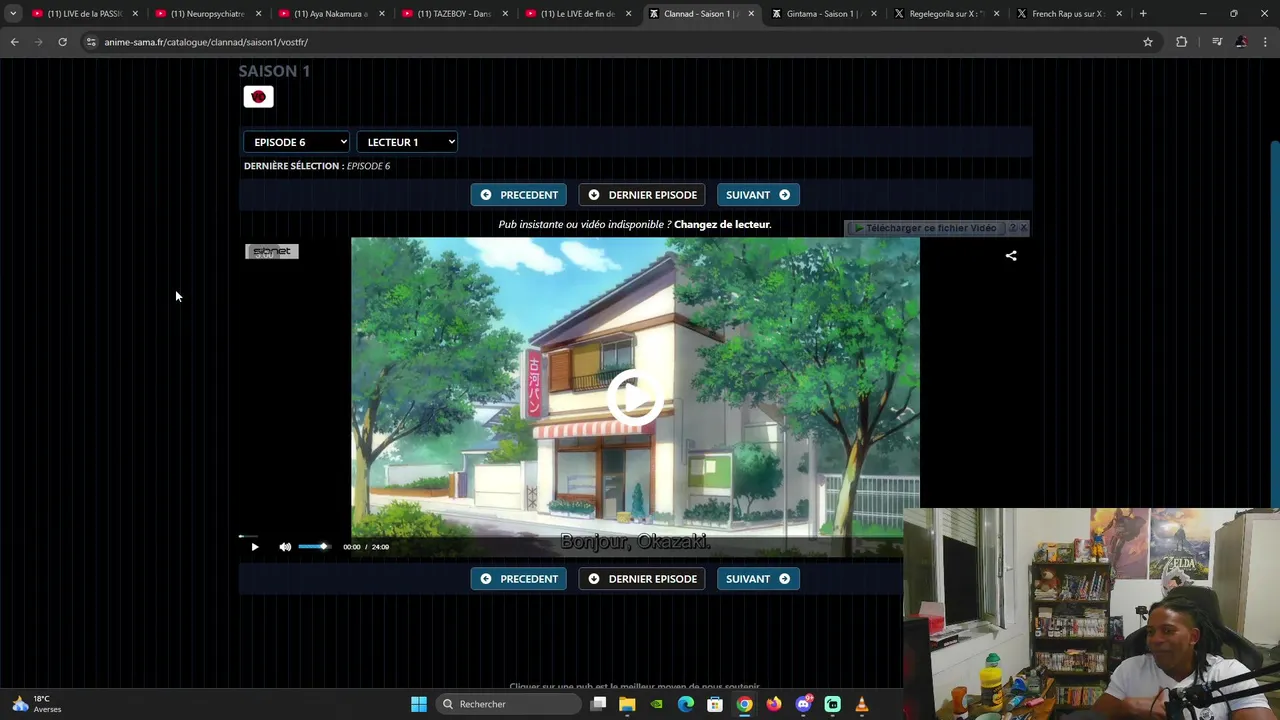Open the green Streamlabs icon on the taskbar

(832, 704)
